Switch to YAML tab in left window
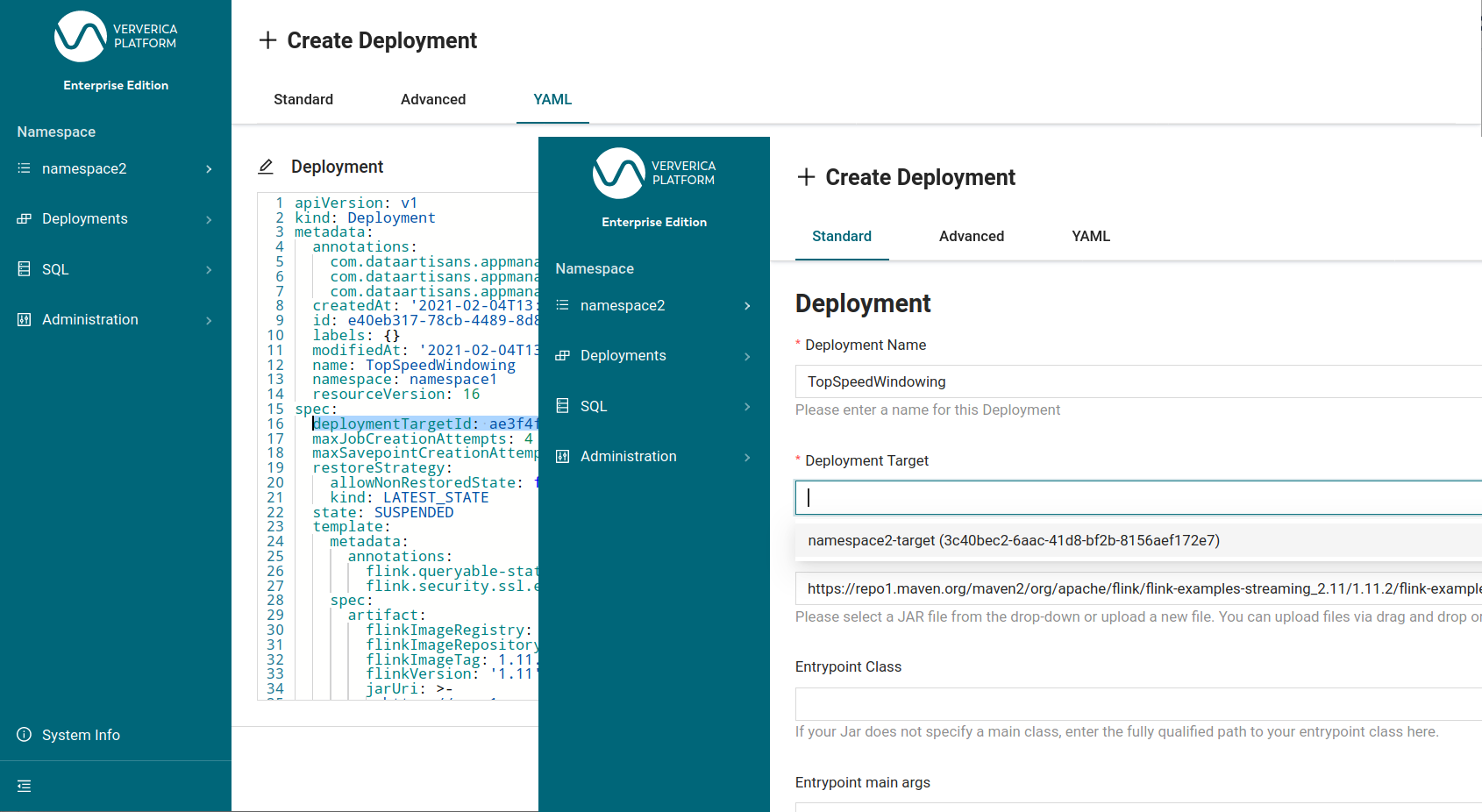This screenshot has height=812, width=1482. click(552, 99)
